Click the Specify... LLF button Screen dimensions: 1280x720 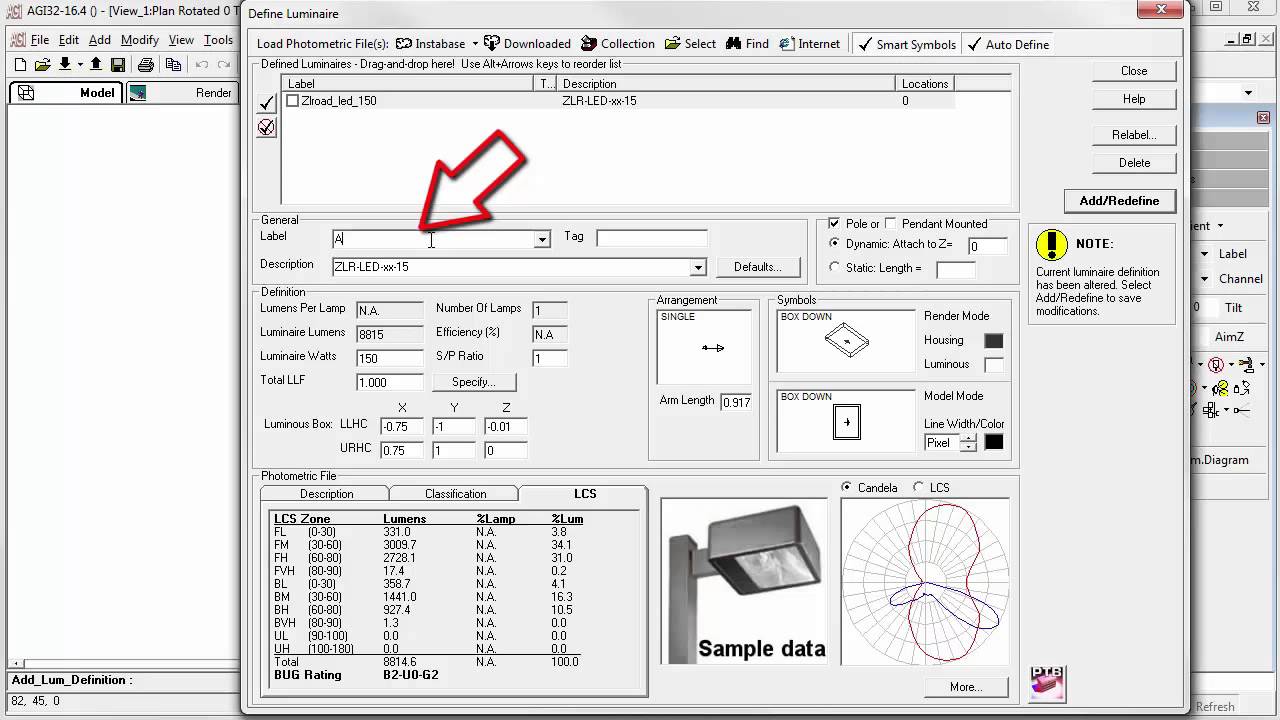[x=474, y=382]
